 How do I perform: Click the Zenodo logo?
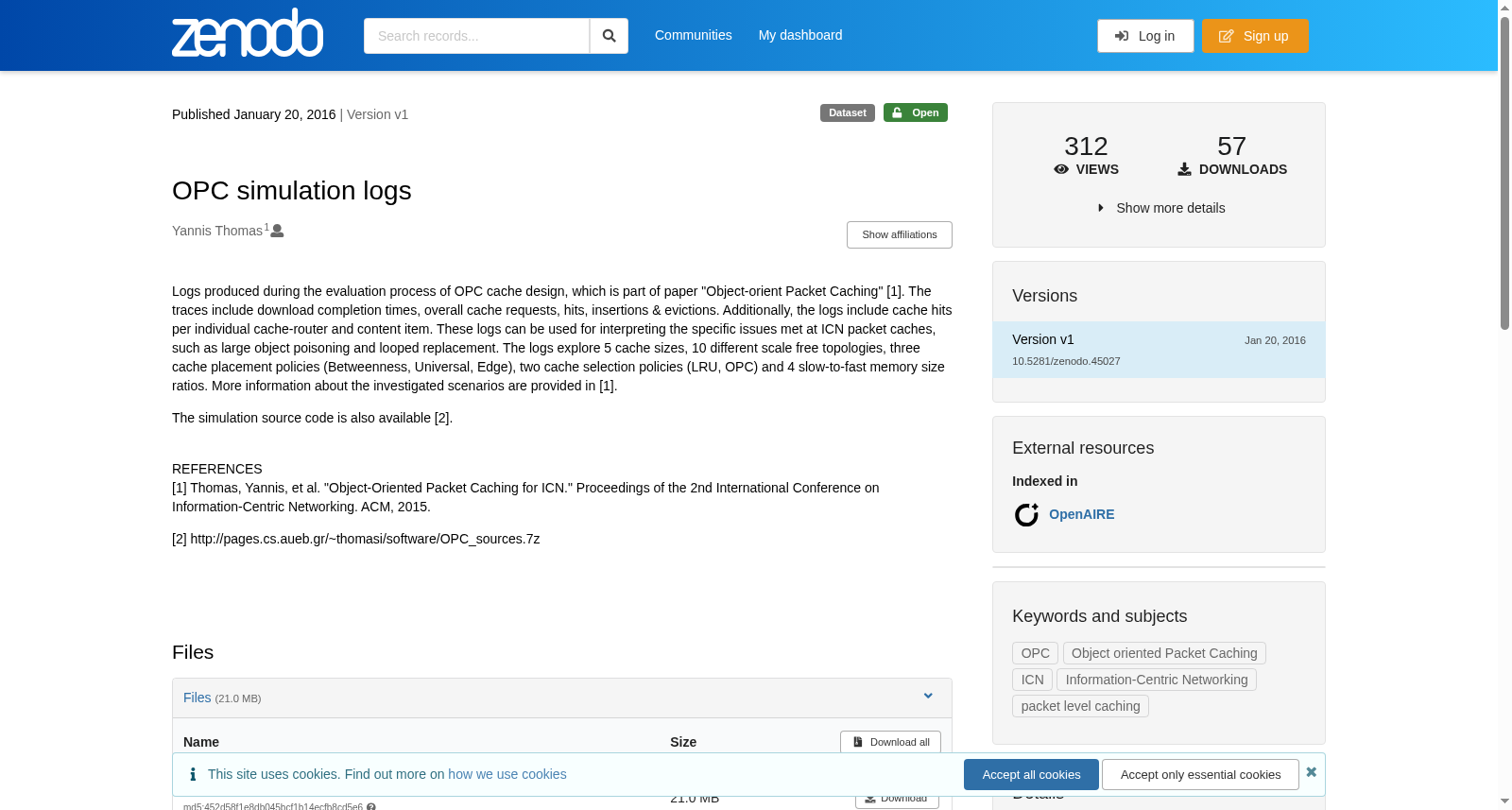(248, 33)
